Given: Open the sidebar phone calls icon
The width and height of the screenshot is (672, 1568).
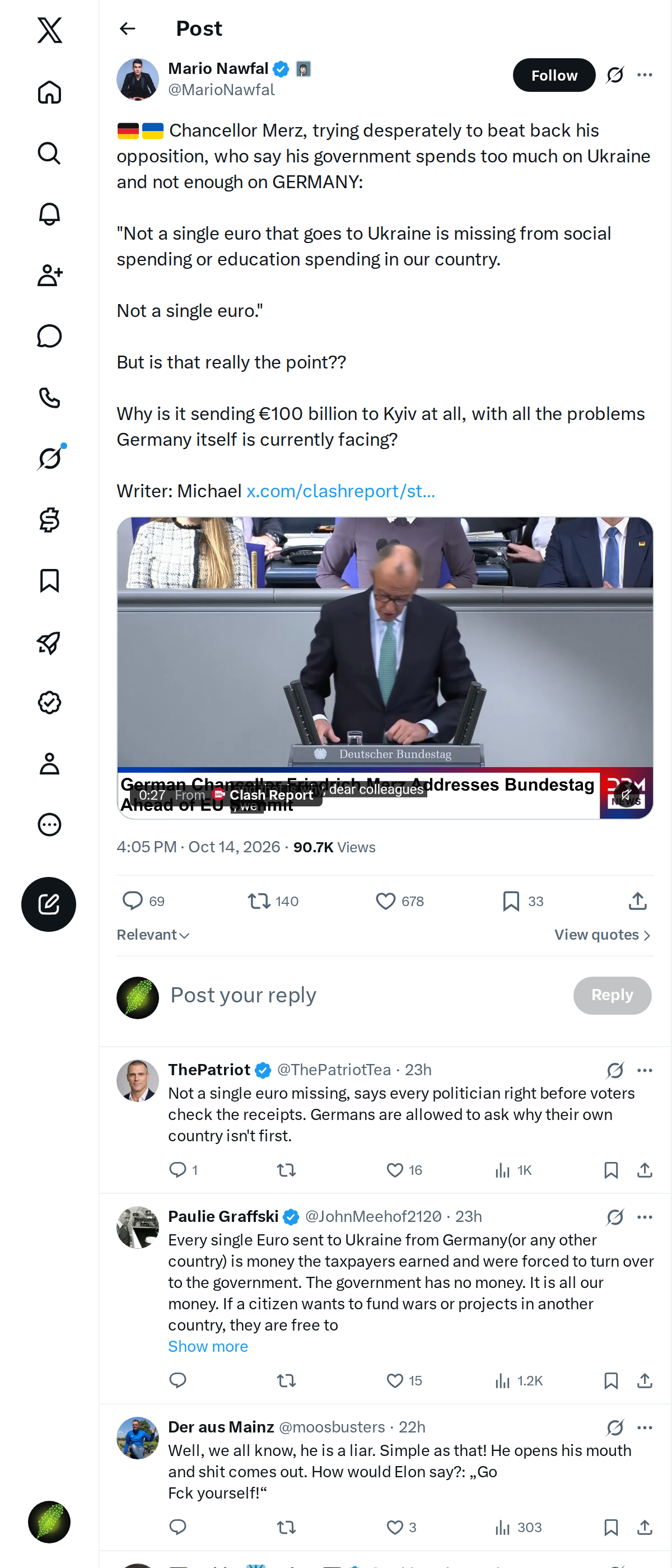Looking at the screenshot, I should coord(50,398).
